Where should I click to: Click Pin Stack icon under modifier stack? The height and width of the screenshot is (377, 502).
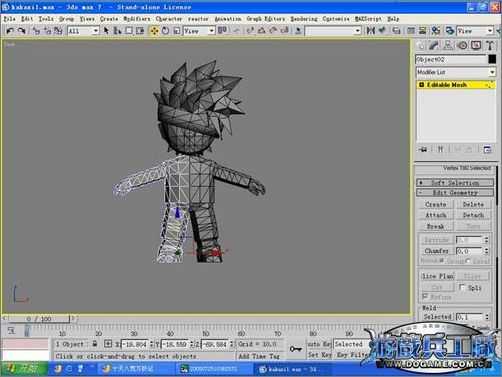tap(423, 149)
